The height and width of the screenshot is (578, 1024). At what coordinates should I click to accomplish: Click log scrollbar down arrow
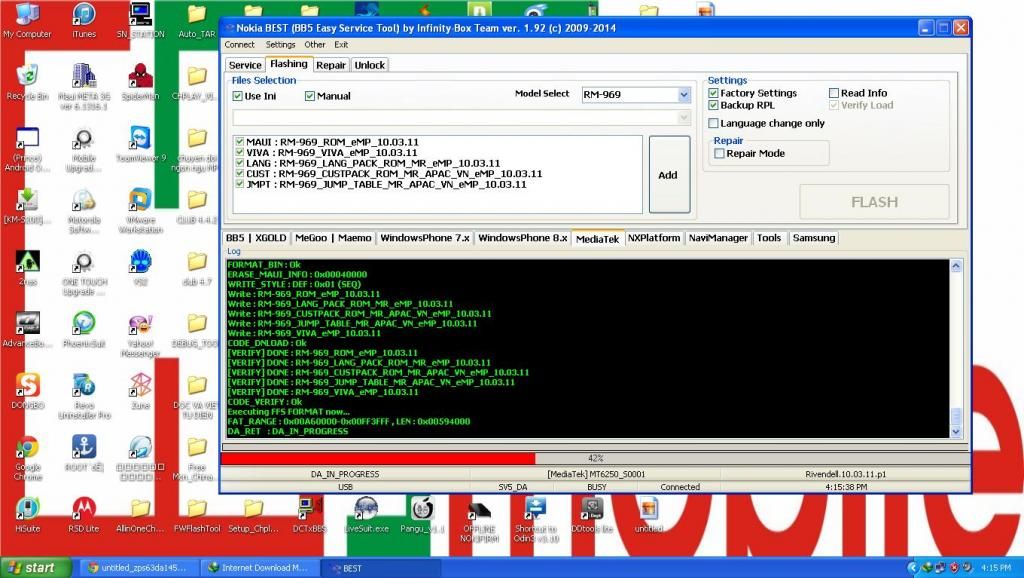pos(956,432)
